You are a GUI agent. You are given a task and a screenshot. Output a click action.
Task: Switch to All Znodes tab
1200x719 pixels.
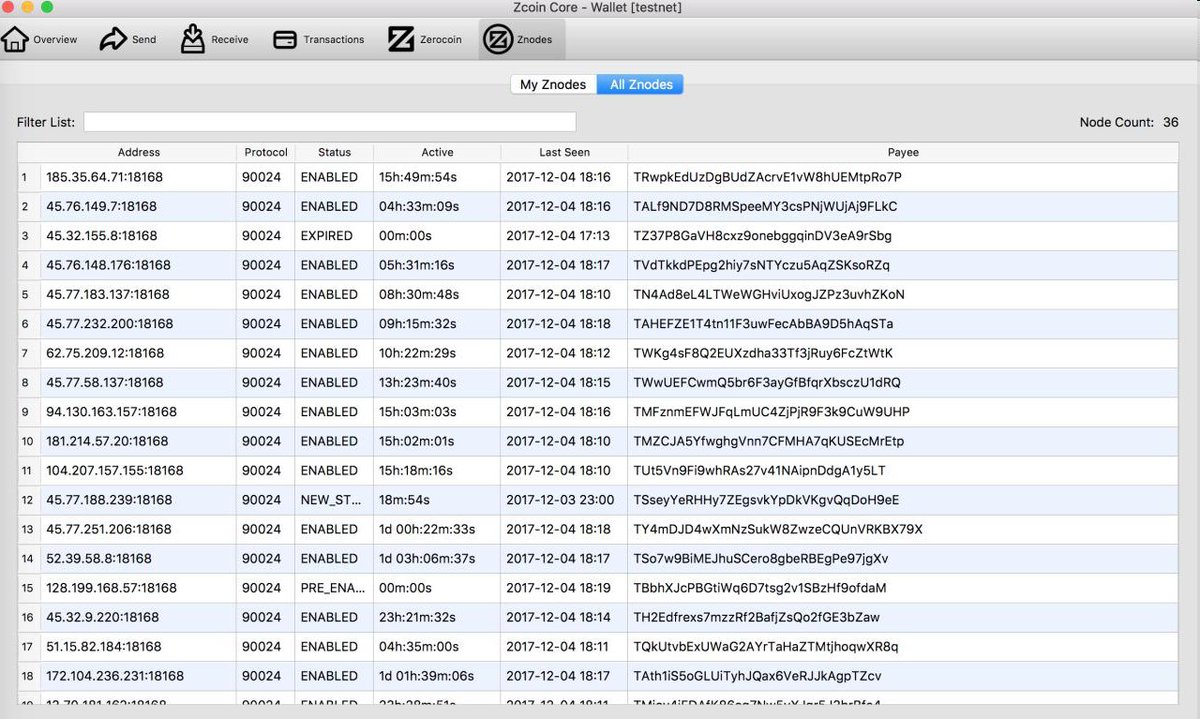click(x=641, y=84)
